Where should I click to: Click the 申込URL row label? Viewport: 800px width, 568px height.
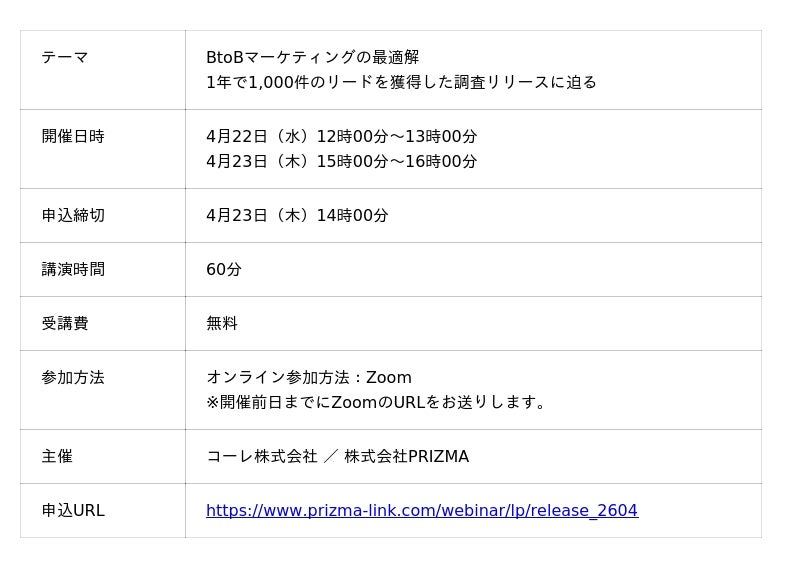(73, 511)
